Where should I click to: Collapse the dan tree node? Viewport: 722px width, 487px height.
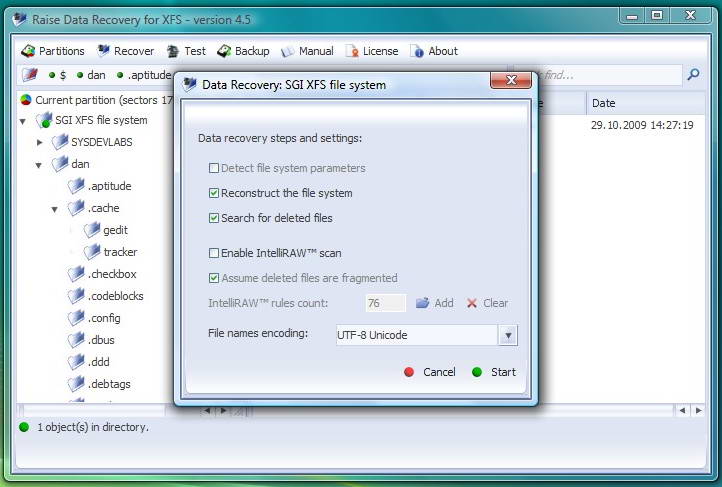coord(39,165)
